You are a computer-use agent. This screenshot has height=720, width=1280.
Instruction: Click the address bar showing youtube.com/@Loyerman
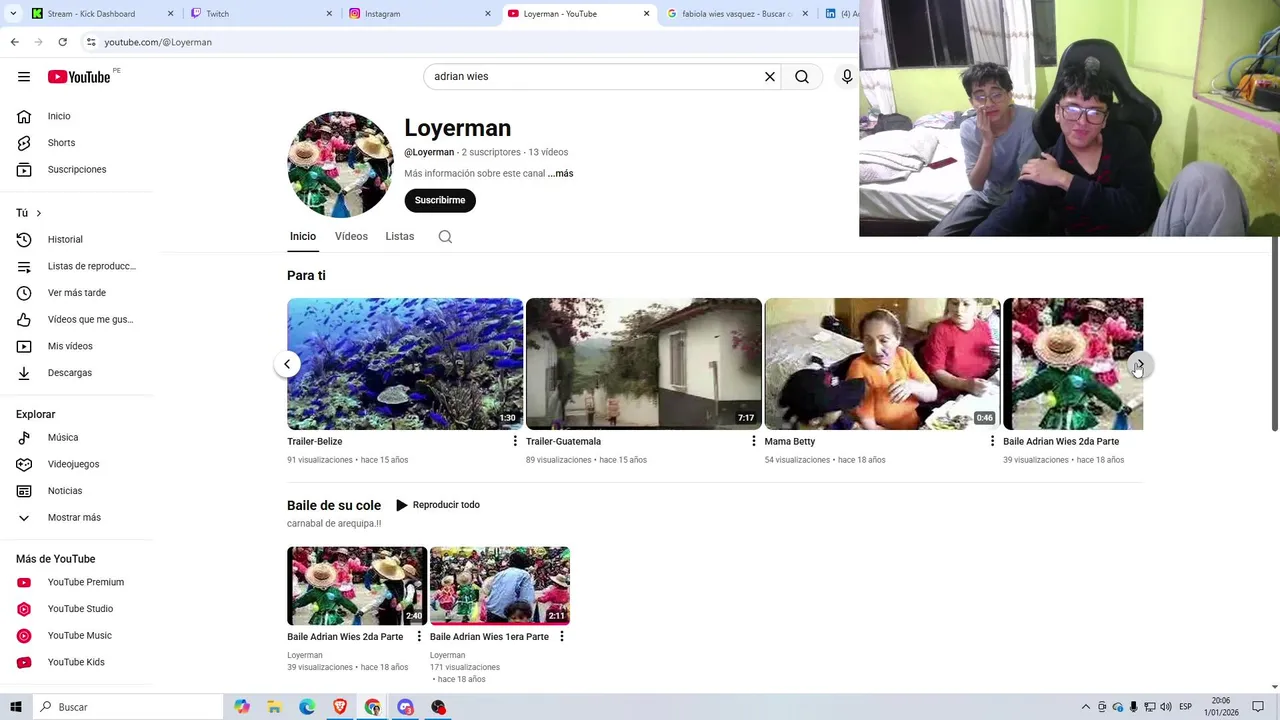pos(158,42)
